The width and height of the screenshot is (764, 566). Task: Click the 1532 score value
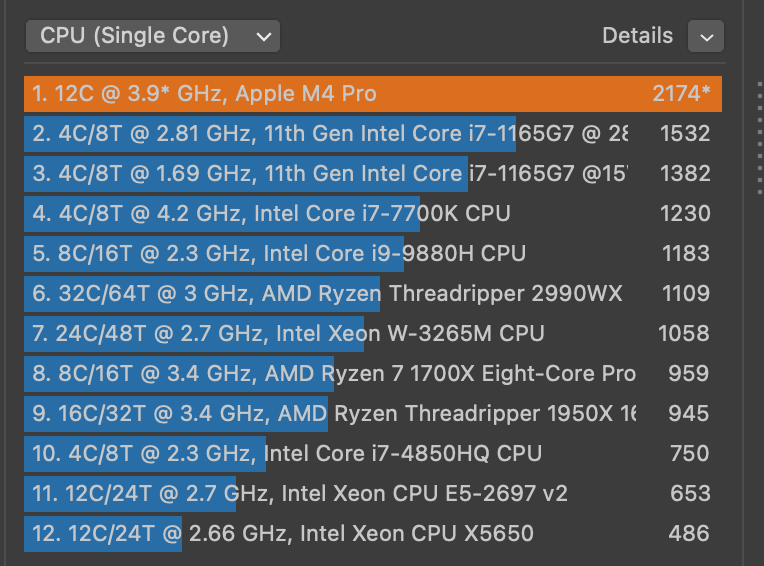coord(685,133)
